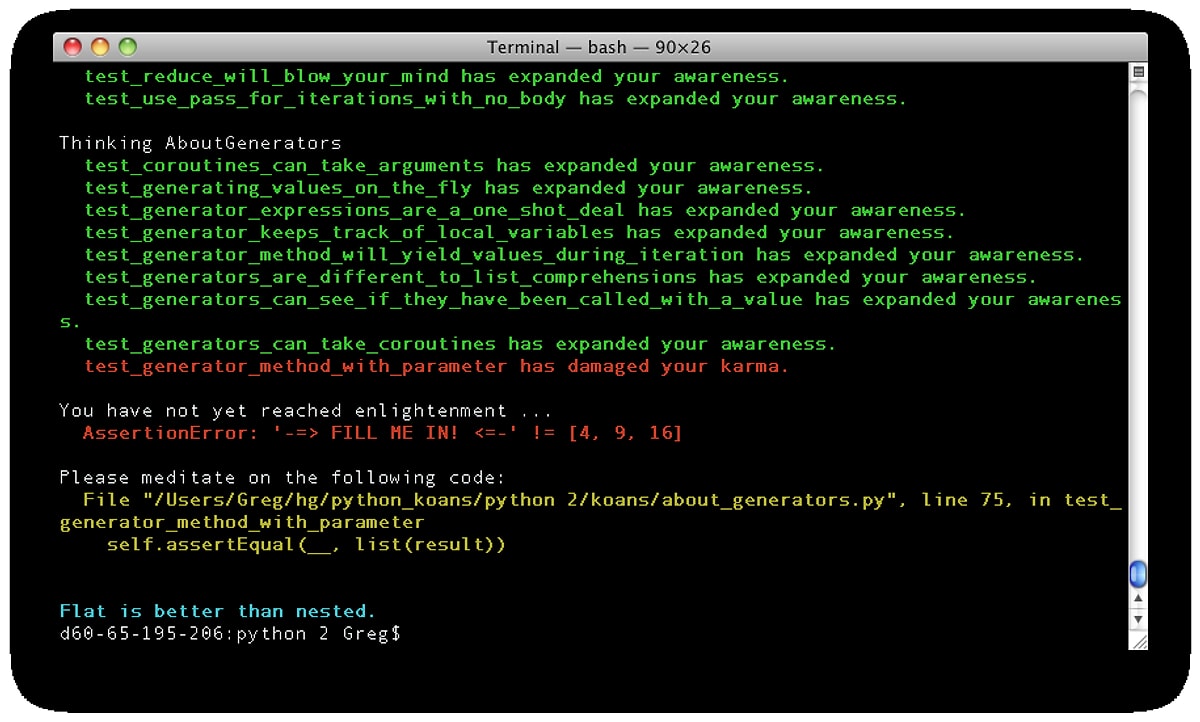Click the Terminal — bash — 90×26 title
Viewport: 1200px width, 722px height.
(x=599, y=47)
